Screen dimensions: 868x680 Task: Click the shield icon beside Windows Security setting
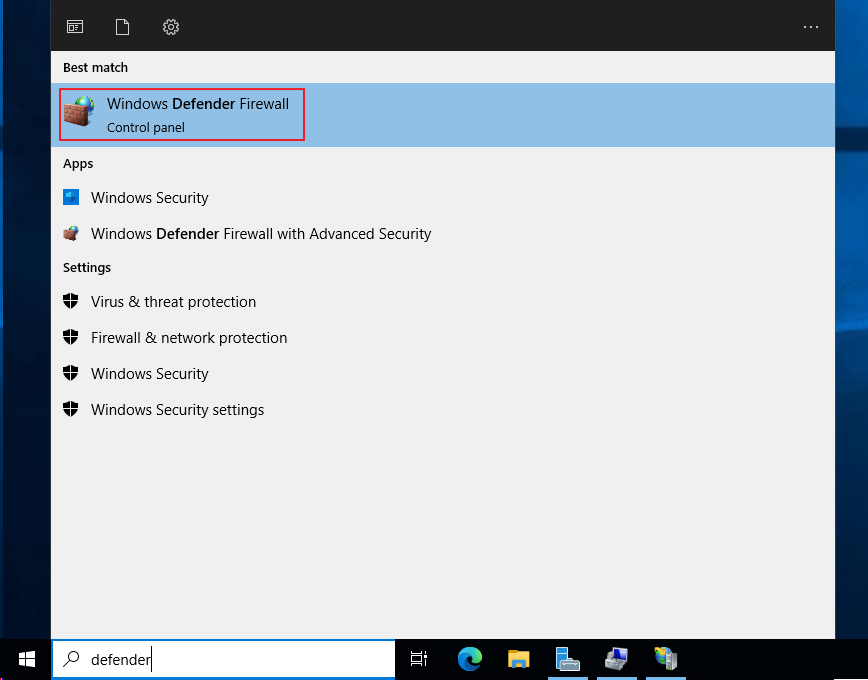[71, 373]
